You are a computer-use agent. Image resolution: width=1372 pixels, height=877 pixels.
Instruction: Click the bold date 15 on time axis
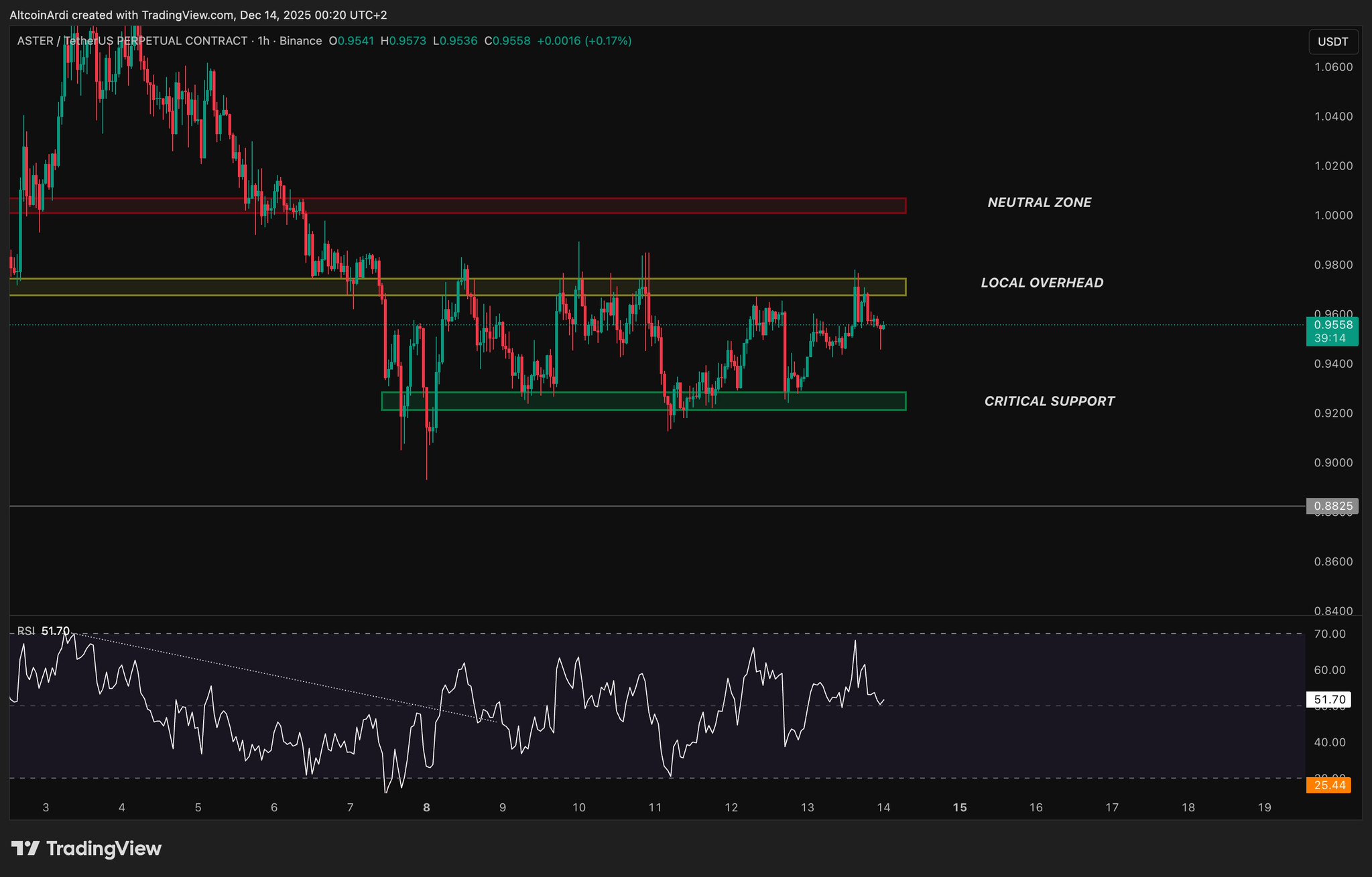point(960,807)
